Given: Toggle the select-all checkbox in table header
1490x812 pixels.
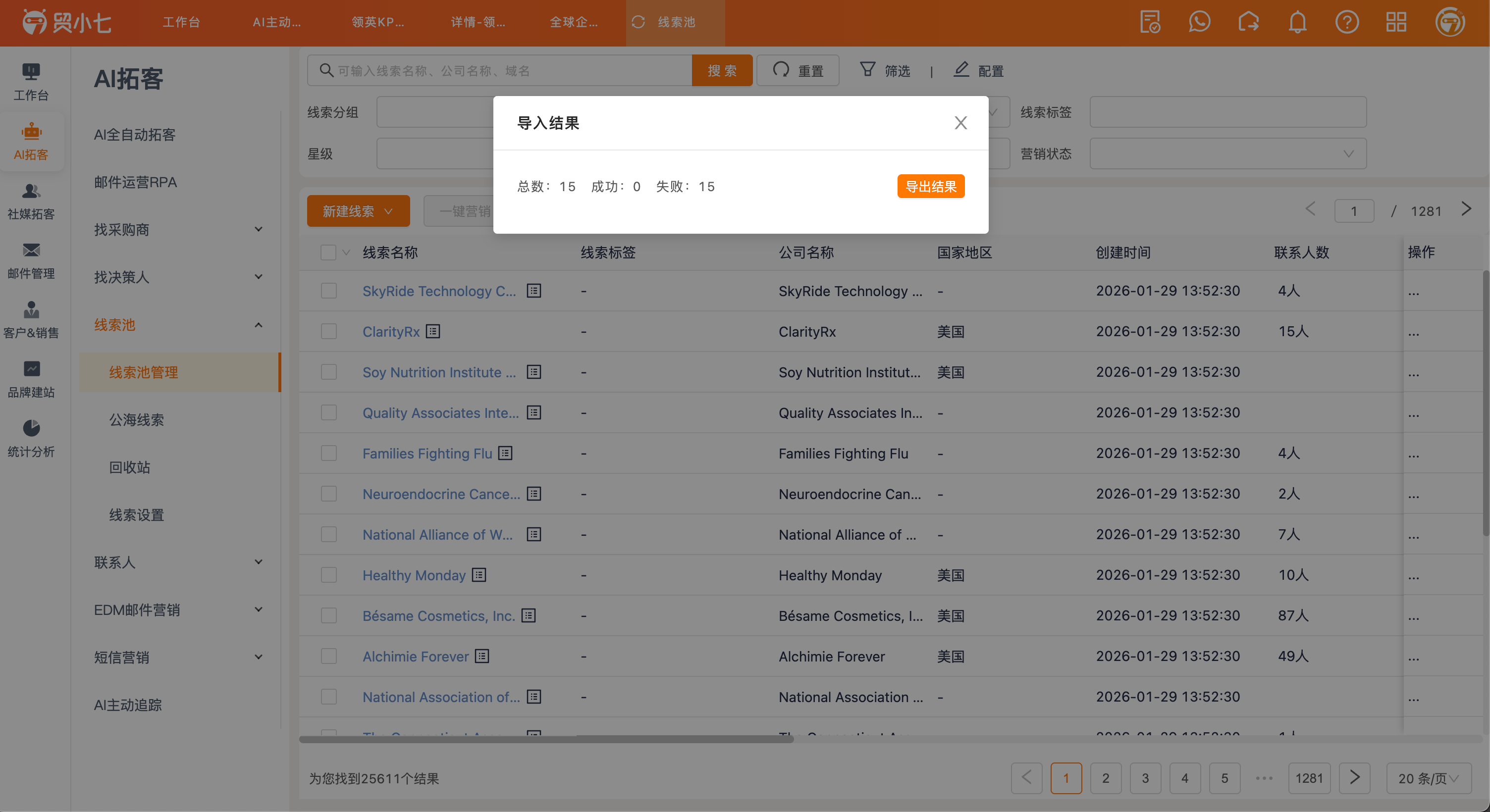Looking at the screenshot, I should (x=328, y=252).
